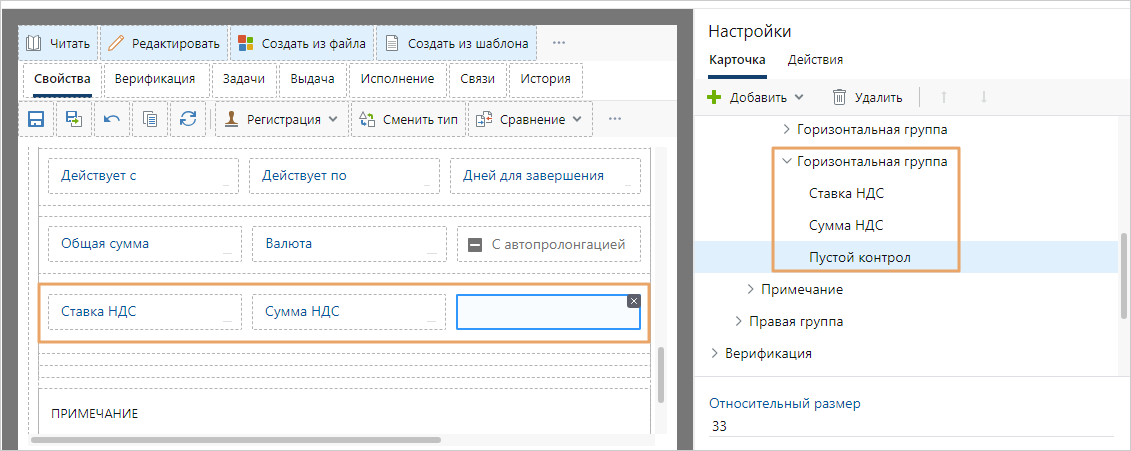Click the Относительный размер input field
1131x451 pixels.
click(x=910, y=427)
